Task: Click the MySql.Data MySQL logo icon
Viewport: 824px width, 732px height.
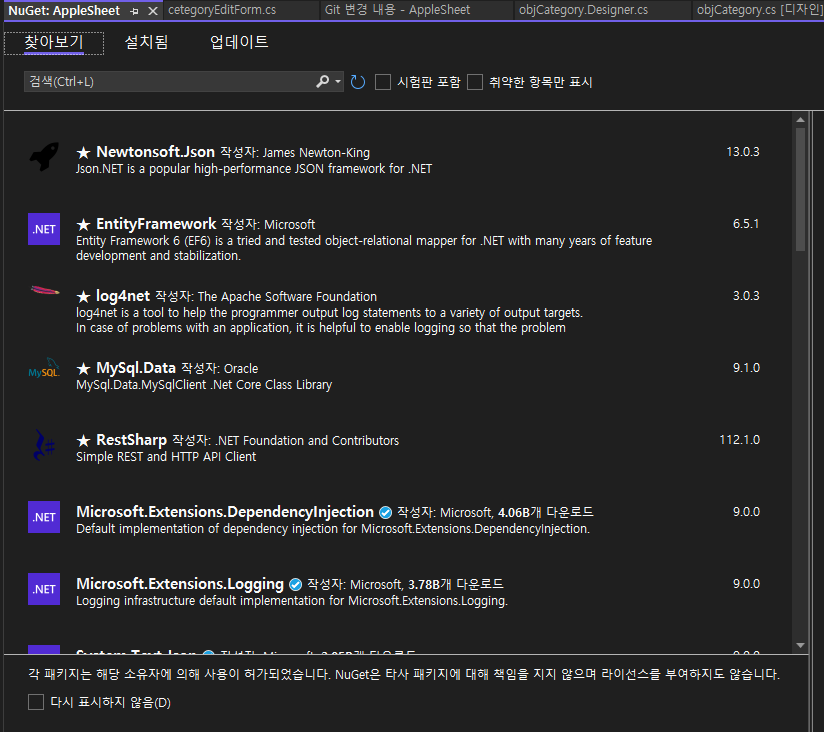Action: click(44, 368)
